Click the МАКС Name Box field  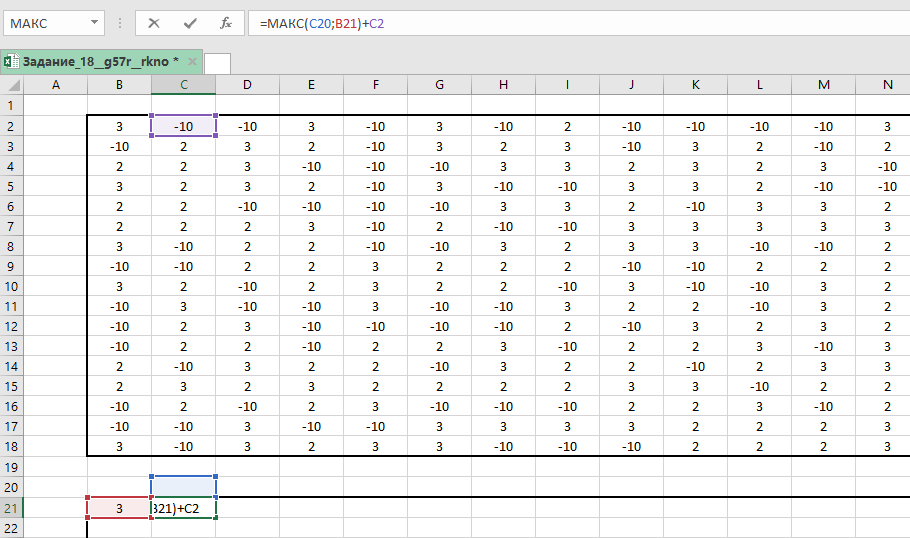click(x=45, y=22)
